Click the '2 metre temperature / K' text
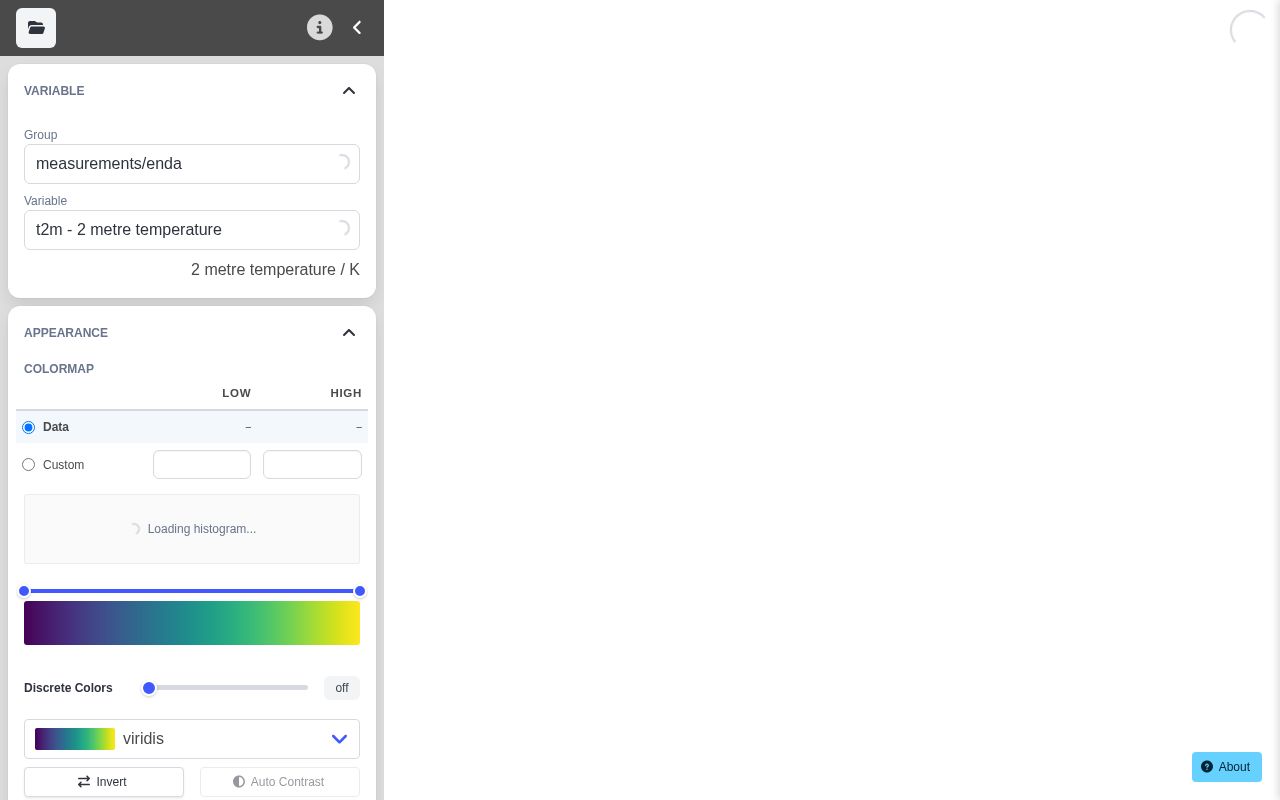Image resolution: width=1280 pixels, height=800 pixels. (275, 270)
